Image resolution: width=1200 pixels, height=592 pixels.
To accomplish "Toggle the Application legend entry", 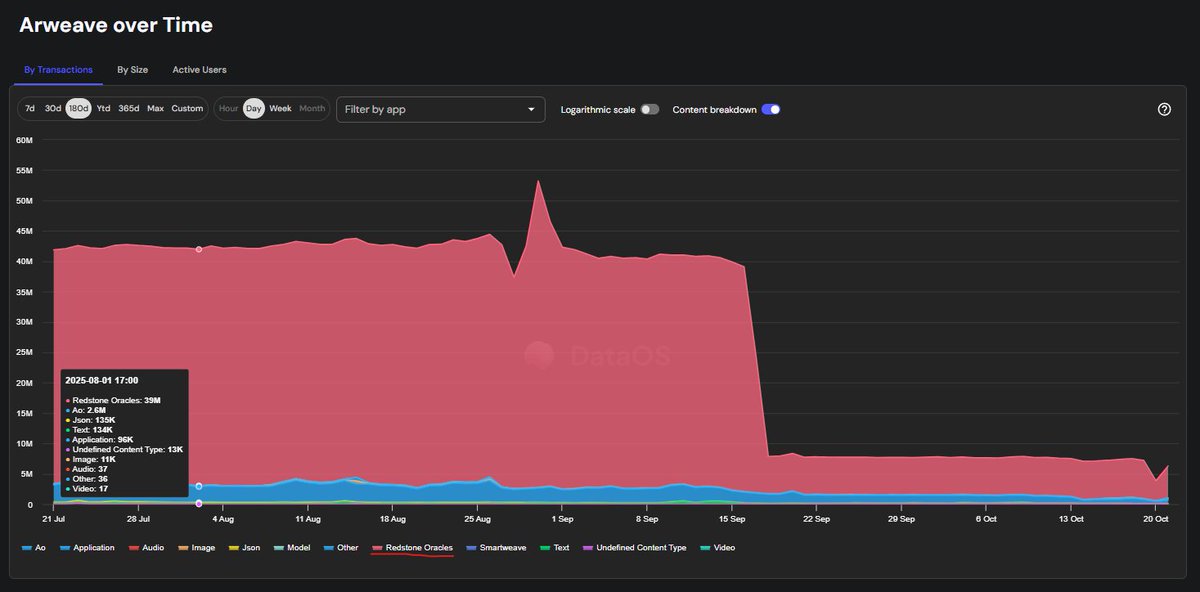I will click(x=87, y=548).
